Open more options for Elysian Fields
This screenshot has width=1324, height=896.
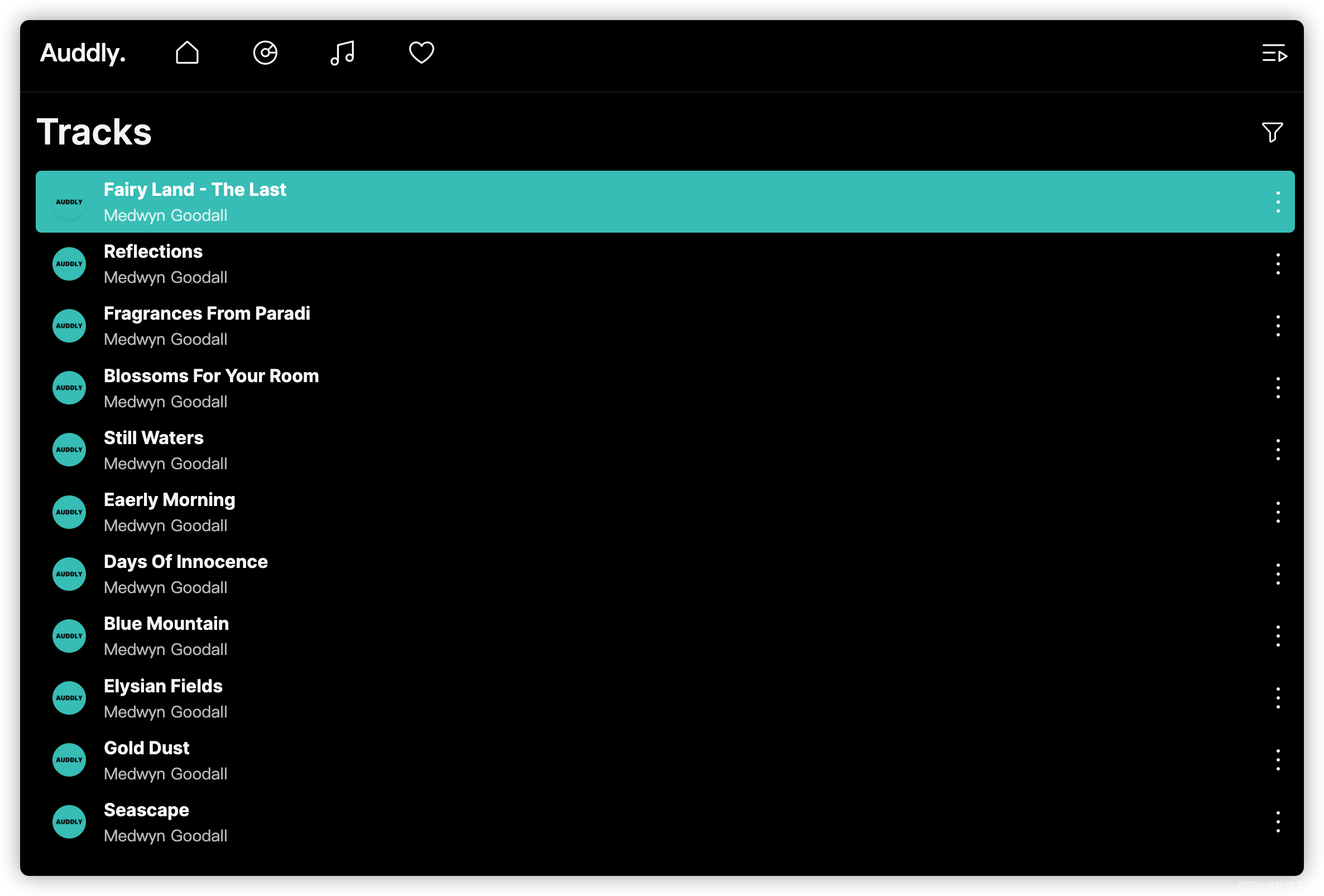pos(1278,699)
